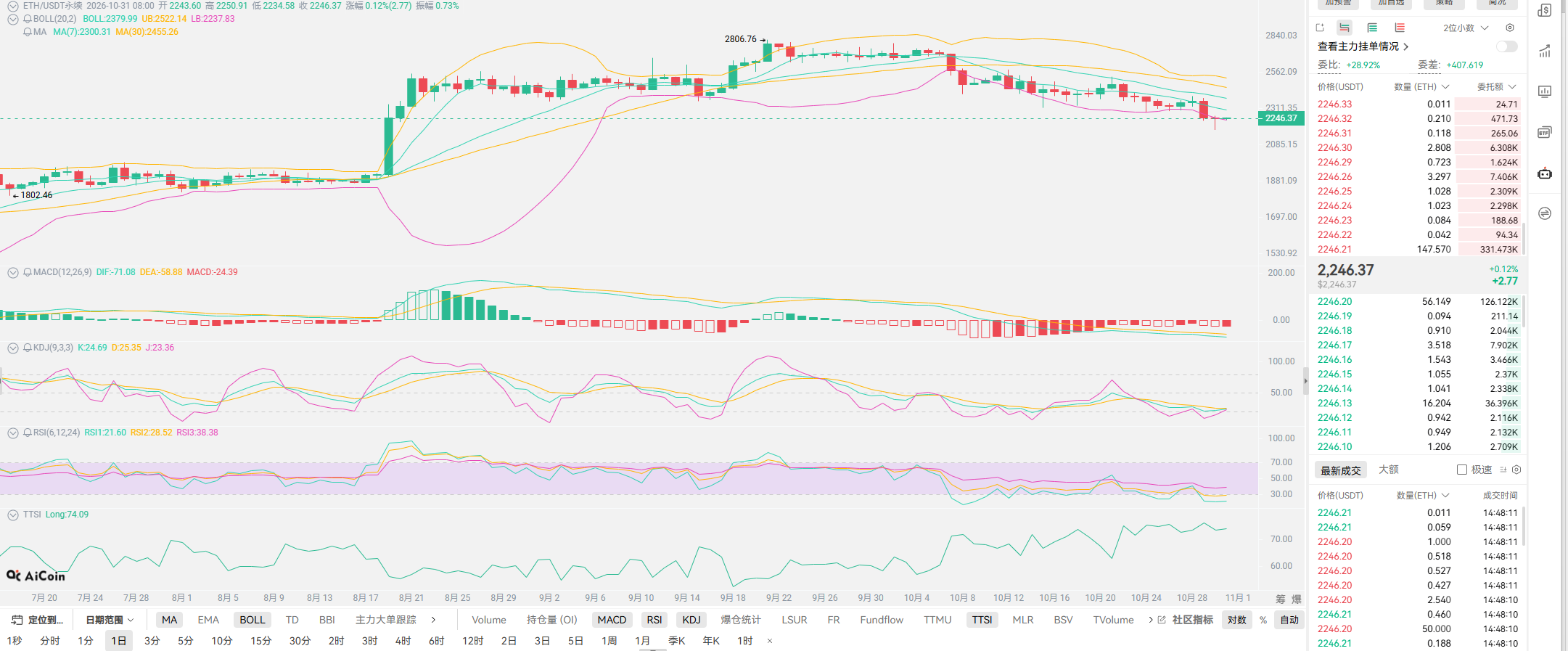The width and height of the screenshot is (1568, 651).
Task: Click the latest trades list scrollbar
Action: (1523, 525)
